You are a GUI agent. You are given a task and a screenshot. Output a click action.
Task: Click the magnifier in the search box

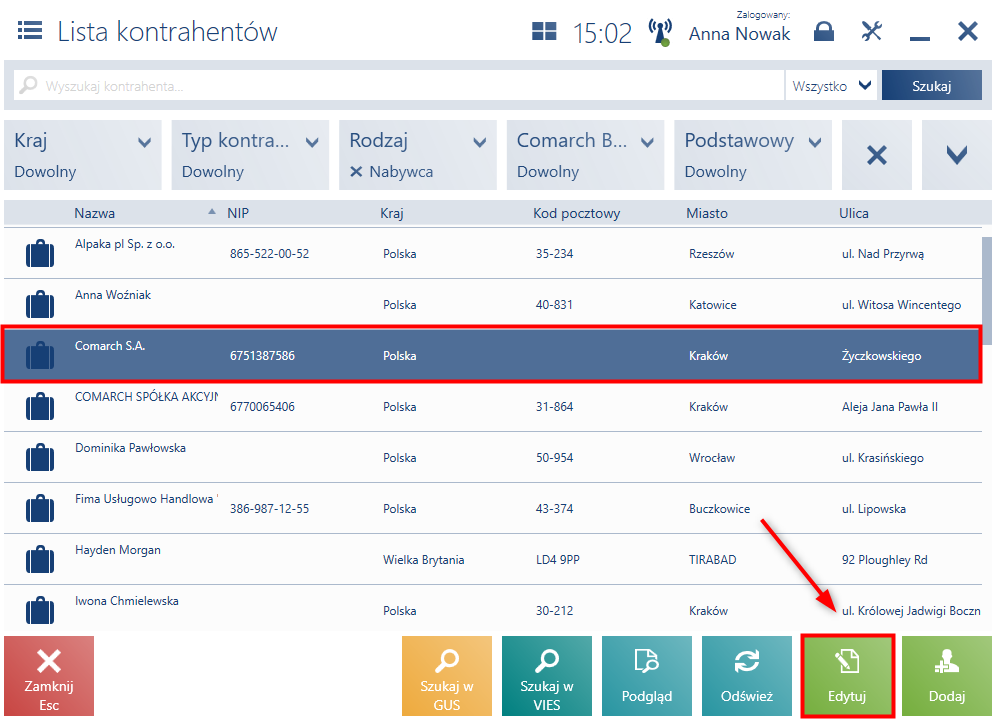[27, 85]
